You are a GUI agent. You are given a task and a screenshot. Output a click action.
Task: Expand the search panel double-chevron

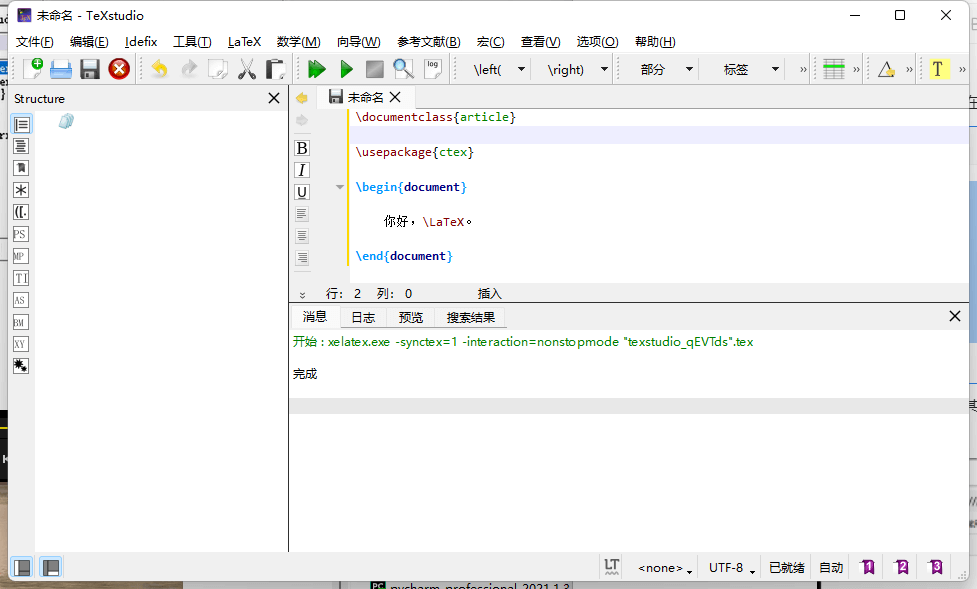(x=302, y=295)
